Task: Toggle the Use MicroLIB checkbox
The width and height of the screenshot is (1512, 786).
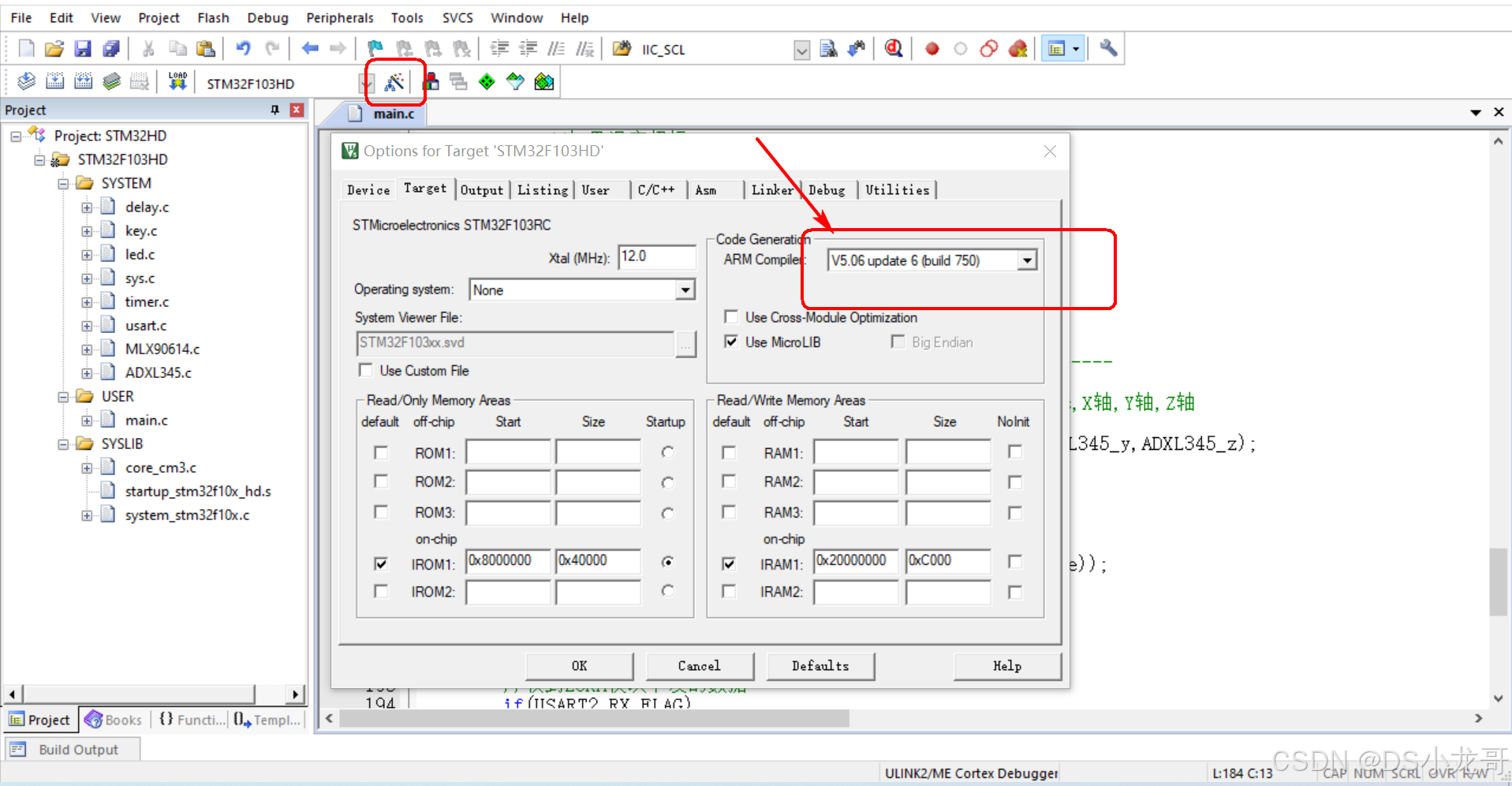Action: 731,342
